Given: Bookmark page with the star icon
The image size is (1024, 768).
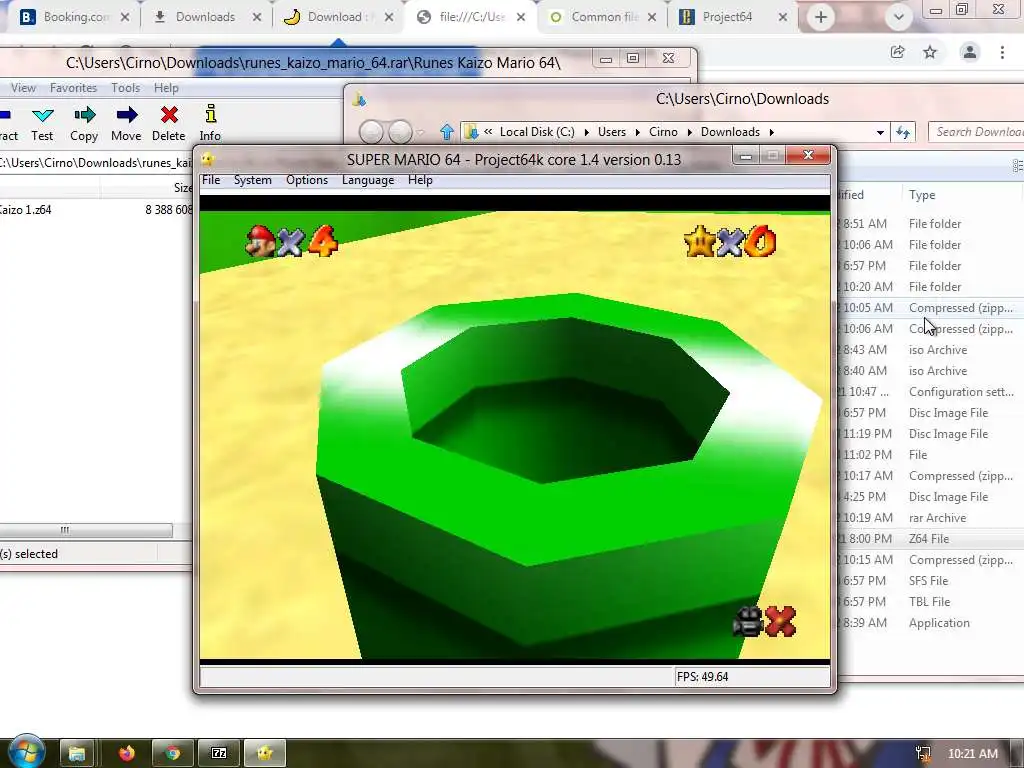Looking at the screenshot, I should coord(930,52).
